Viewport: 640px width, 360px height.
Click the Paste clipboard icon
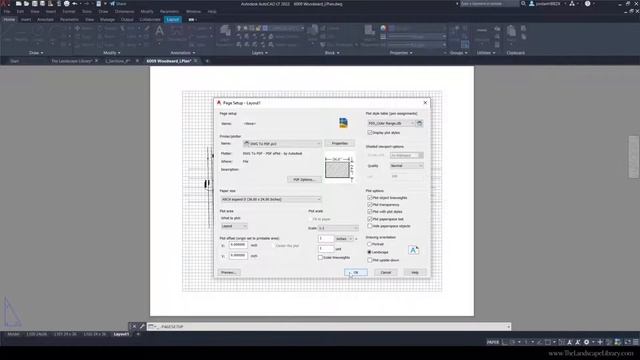(x=511, y=31)
